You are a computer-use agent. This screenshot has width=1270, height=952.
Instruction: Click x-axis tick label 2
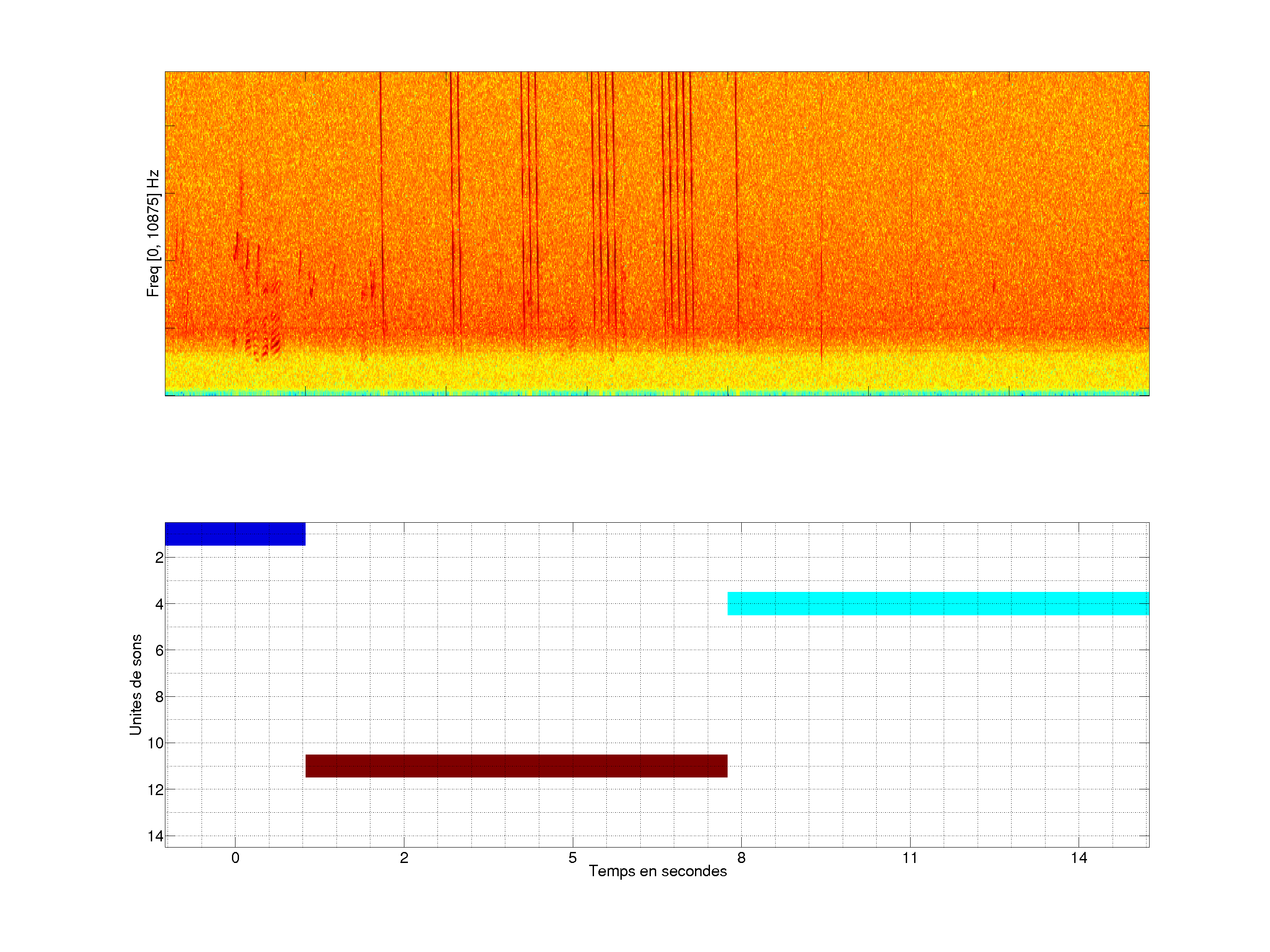click(x=403, y=858)
